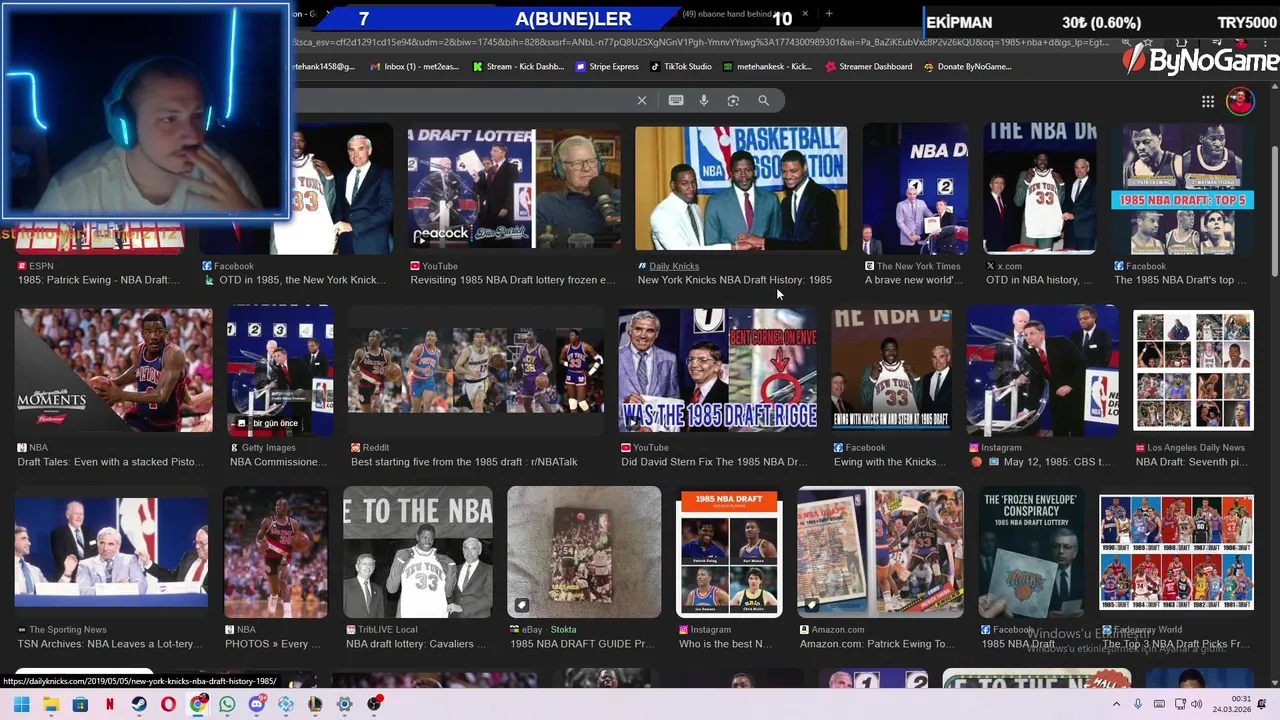
Task: Start voice search with the microphone icon
Action: tap(704, 100)
